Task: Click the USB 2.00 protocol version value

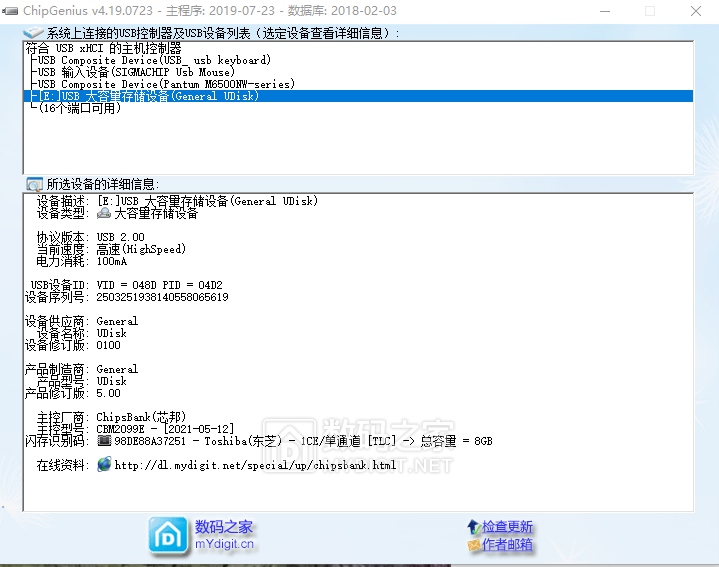Action: pos(121,237)
